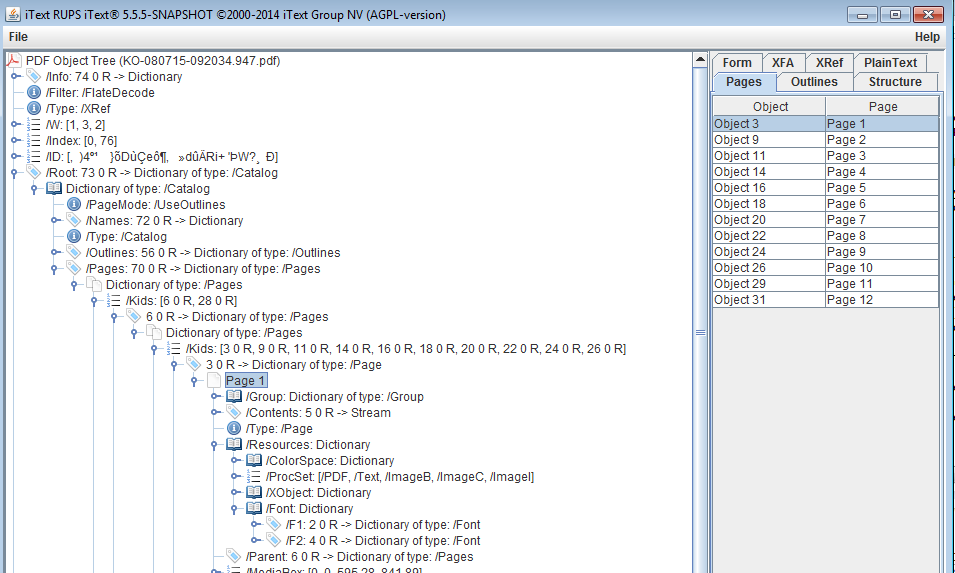Click the array icon beside /ProcSet entry
The image size is (955, 573).
[x=254, y=476]
